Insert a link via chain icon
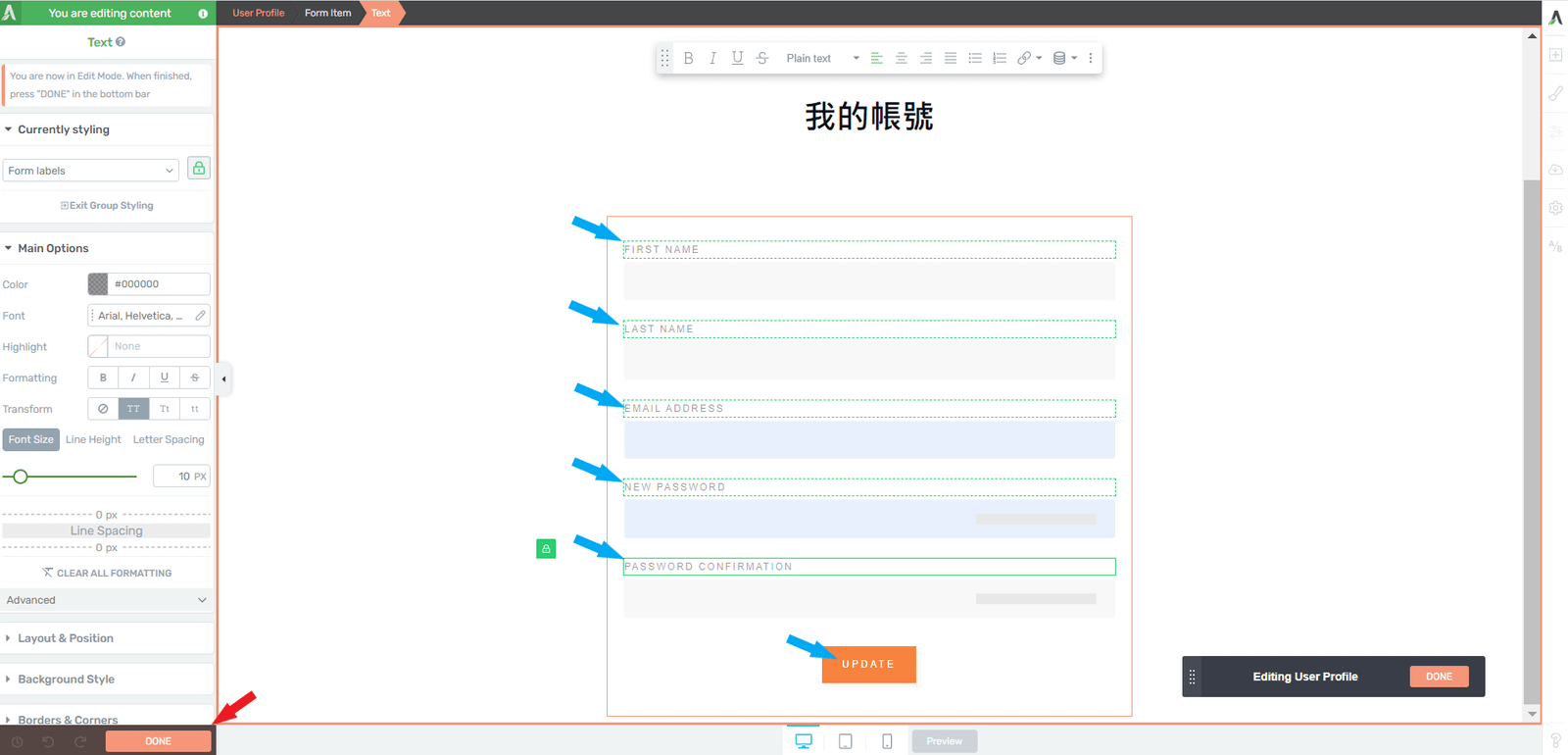 (1024, 58)
